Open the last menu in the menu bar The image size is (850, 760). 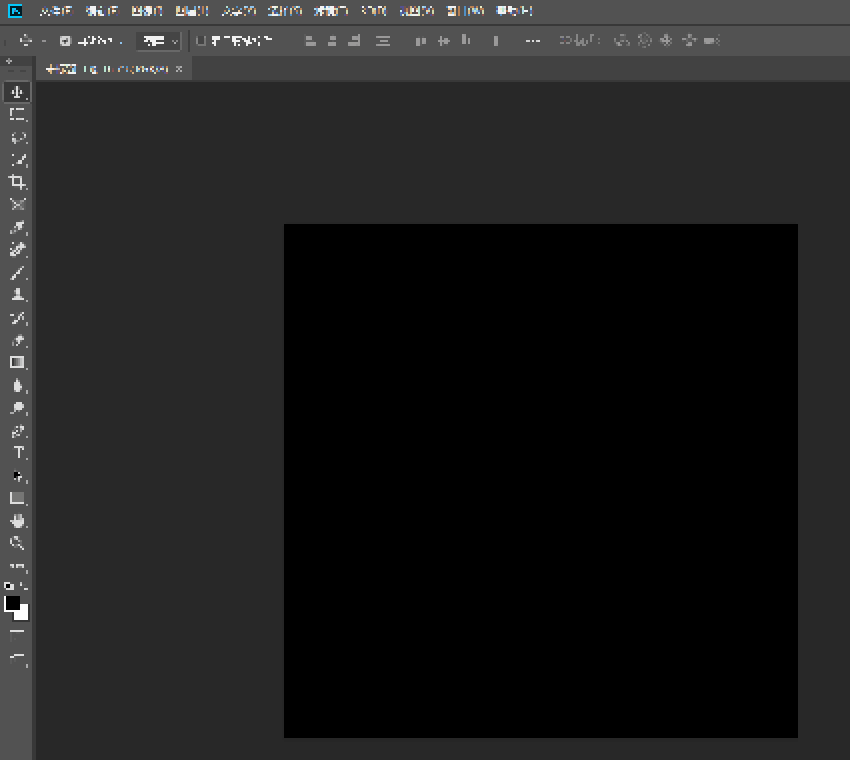514,12
